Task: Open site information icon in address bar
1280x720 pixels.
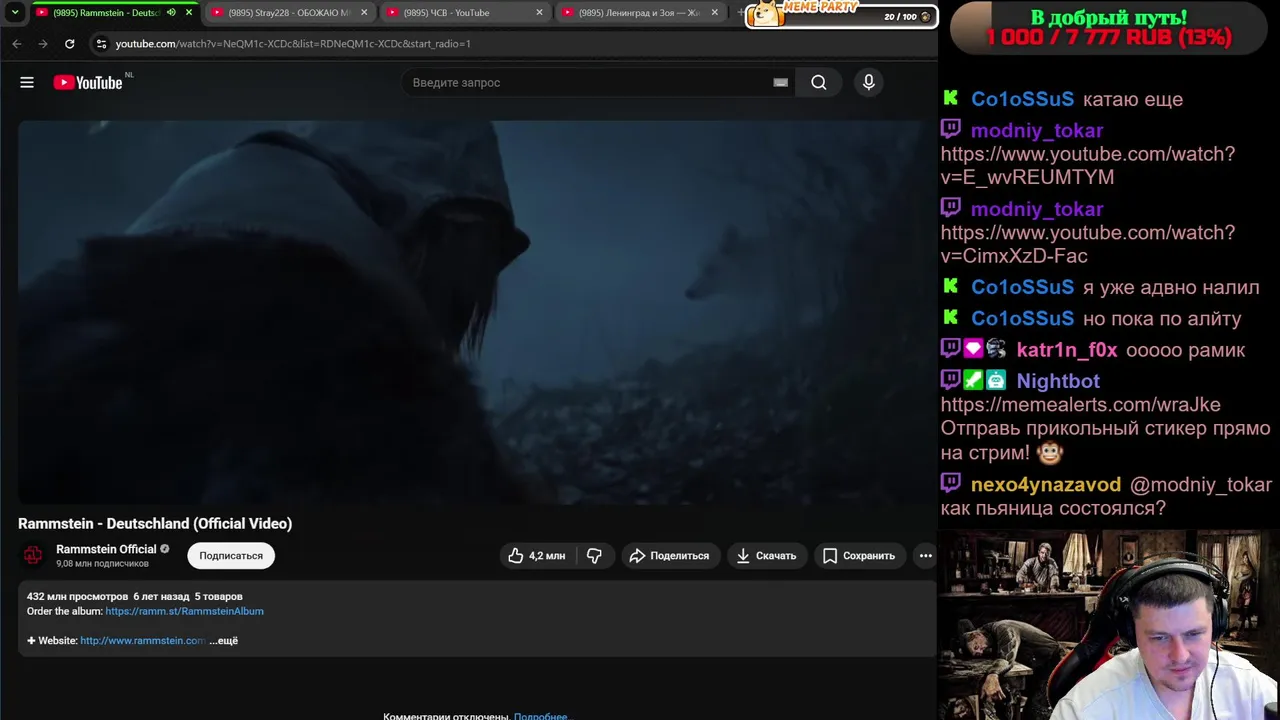Action: 100,44
